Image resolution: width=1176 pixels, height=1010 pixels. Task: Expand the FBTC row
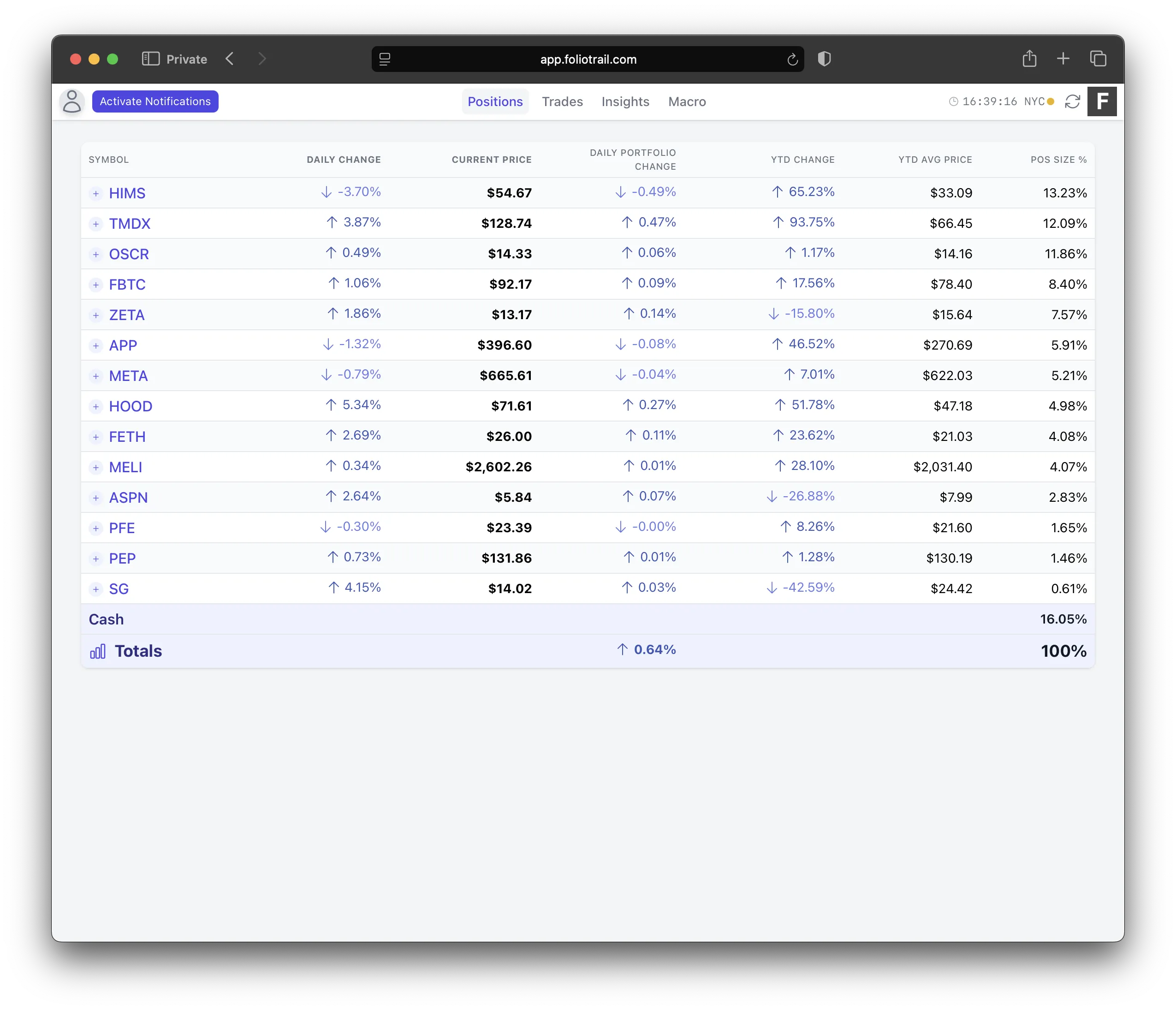[x=96, y=285]
